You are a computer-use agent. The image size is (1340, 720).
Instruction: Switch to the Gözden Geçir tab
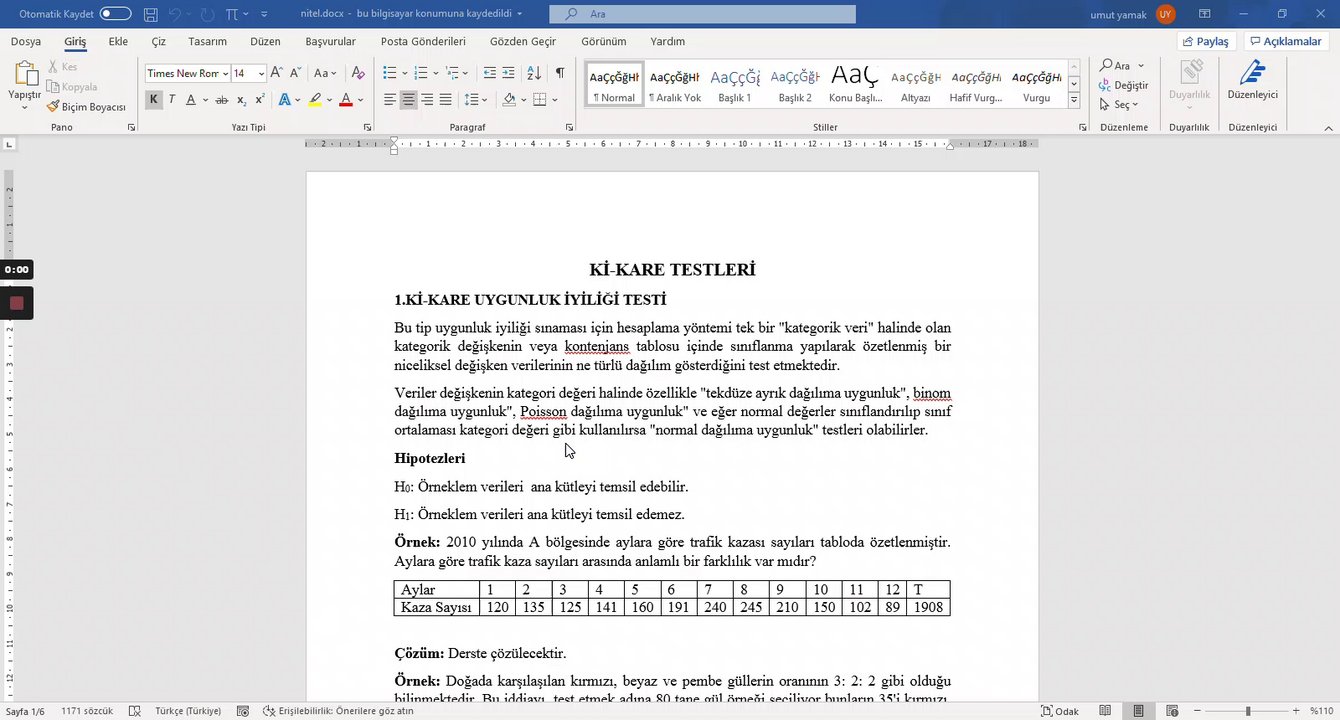click(x=523, y=42)
